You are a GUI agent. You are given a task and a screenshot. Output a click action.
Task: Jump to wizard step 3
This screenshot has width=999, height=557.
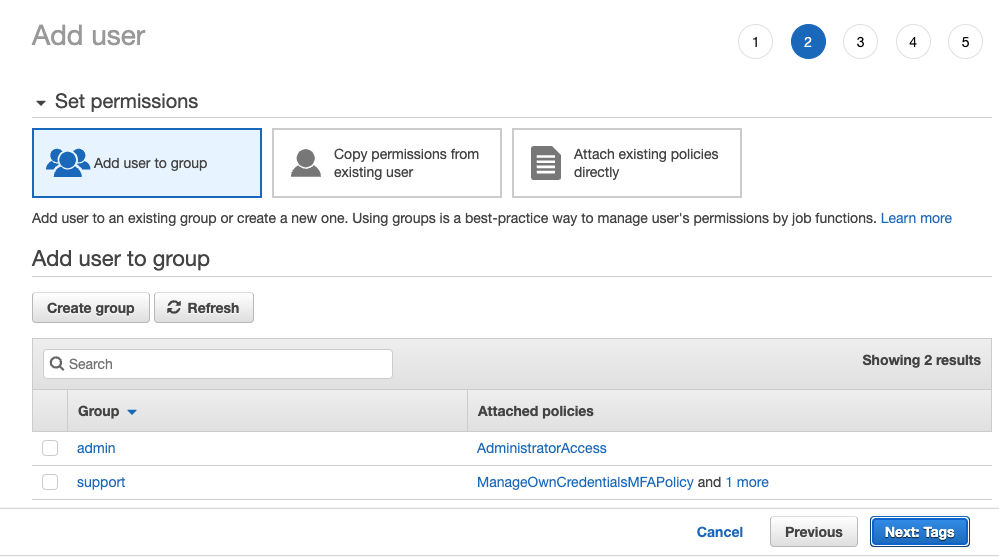(x=860, y=42)
